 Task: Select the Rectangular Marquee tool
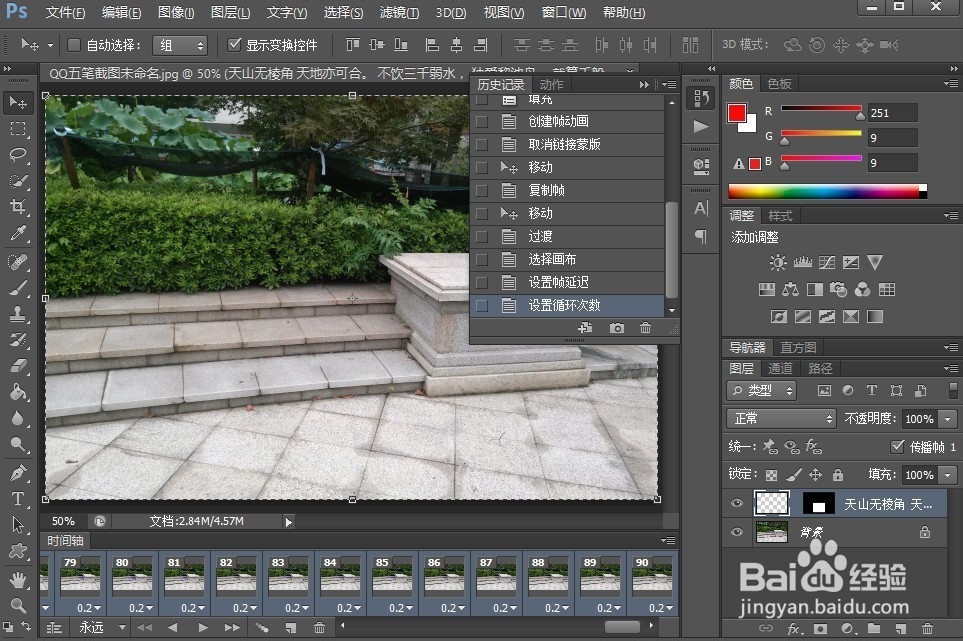tap(18, 129)
